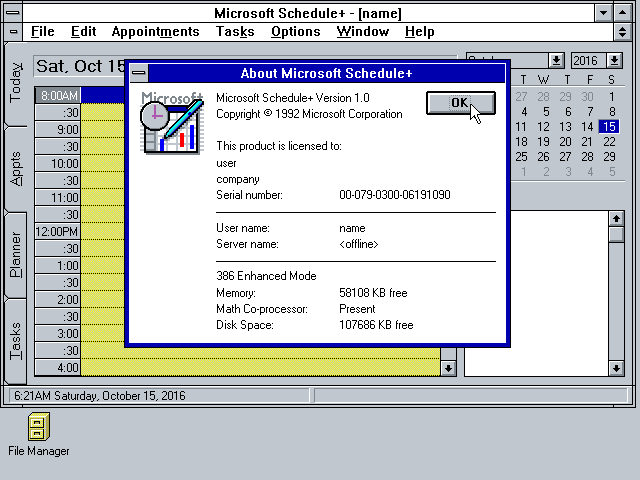Switch to the Appts tab
Viewport: 640px width, 480px height.
point(16,169)
